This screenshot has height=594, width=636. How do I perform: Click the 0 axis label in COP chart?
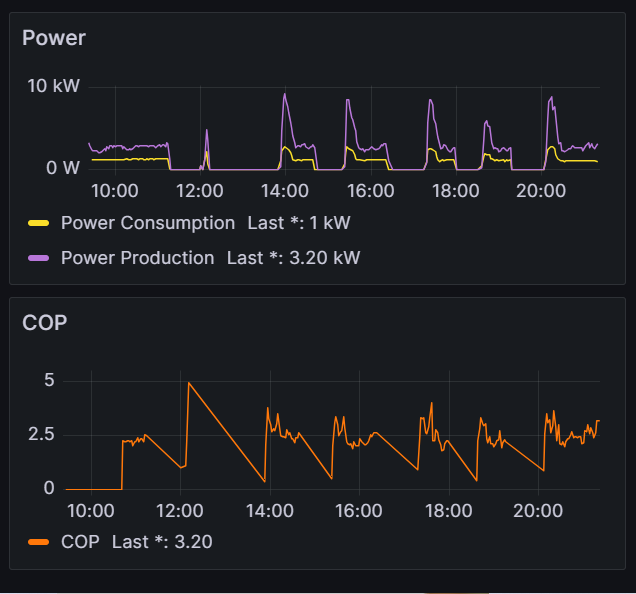(x=49, y=488)
